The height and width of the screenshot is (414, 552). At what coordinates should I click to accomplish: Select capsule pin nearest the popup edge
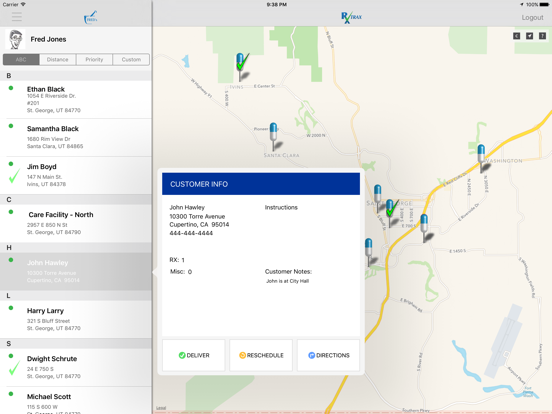369,251
